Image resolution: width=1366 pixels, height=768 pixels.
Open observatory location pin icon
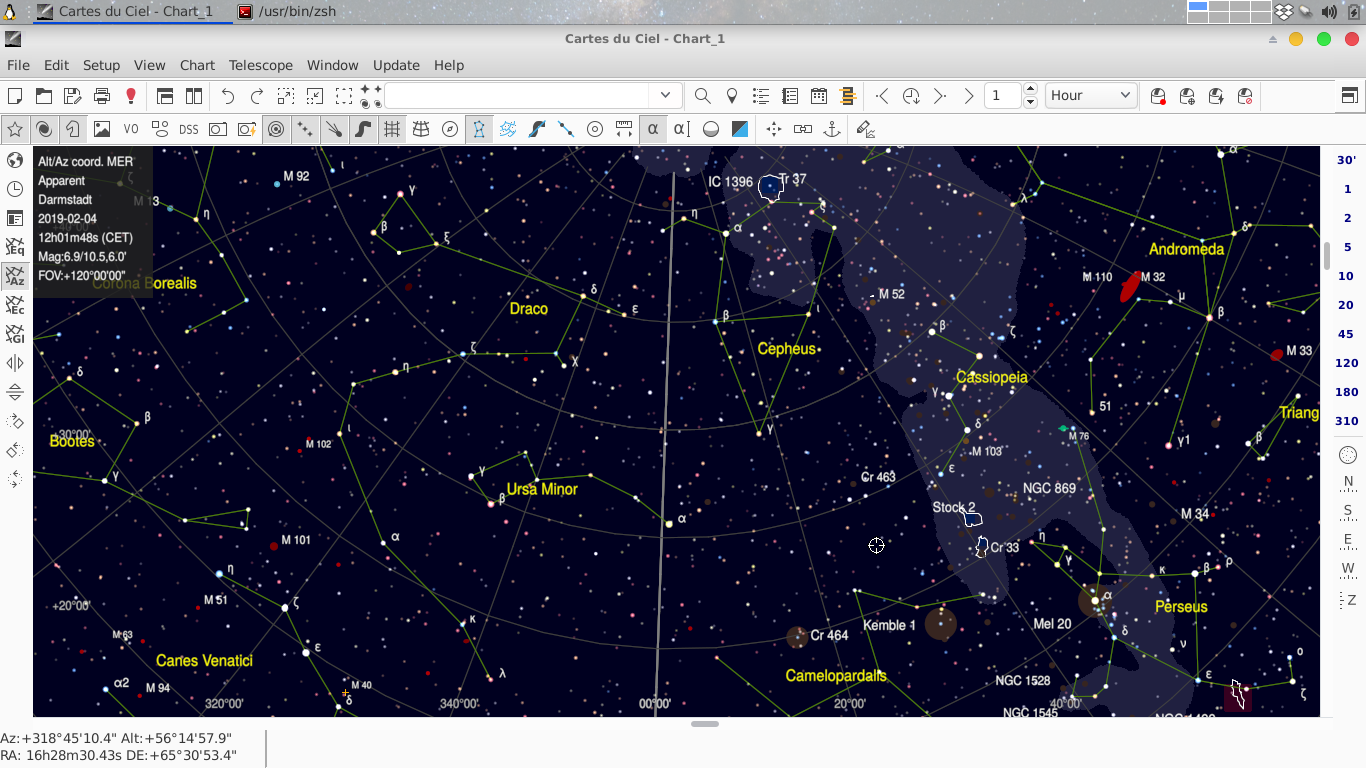732,96
